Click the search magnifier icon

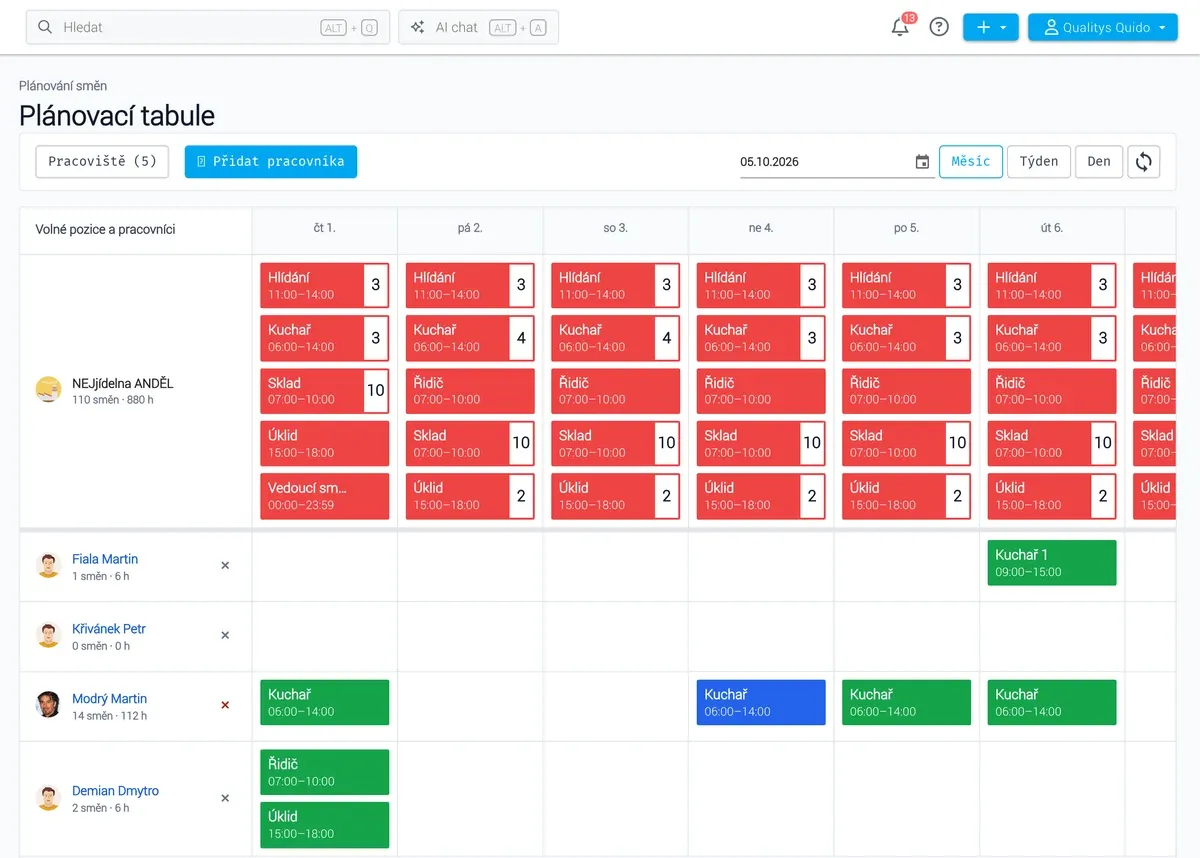click(45, 27)
